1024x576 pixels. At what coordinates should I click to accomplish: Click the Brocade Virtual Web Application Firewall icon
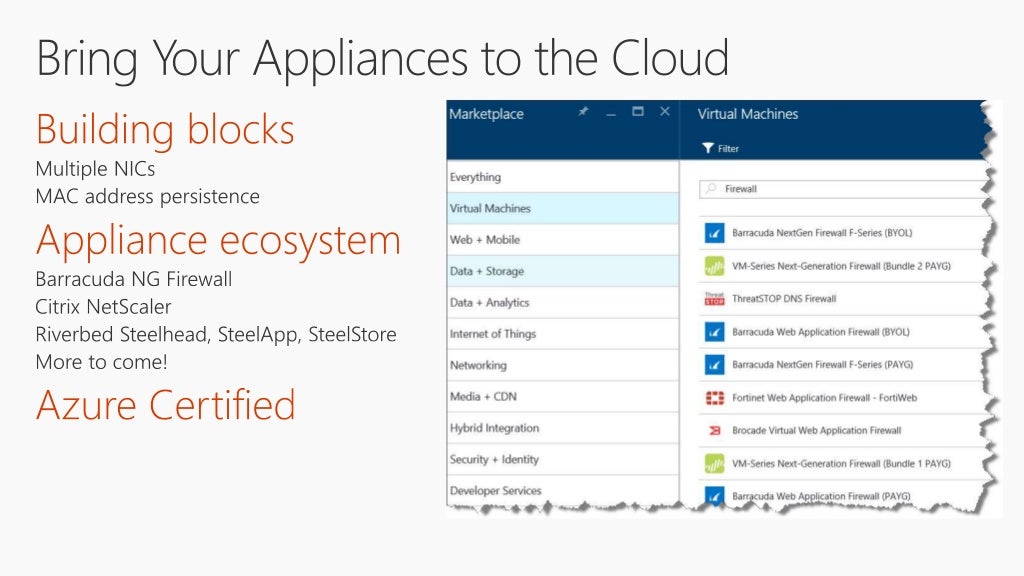[714, 430]
